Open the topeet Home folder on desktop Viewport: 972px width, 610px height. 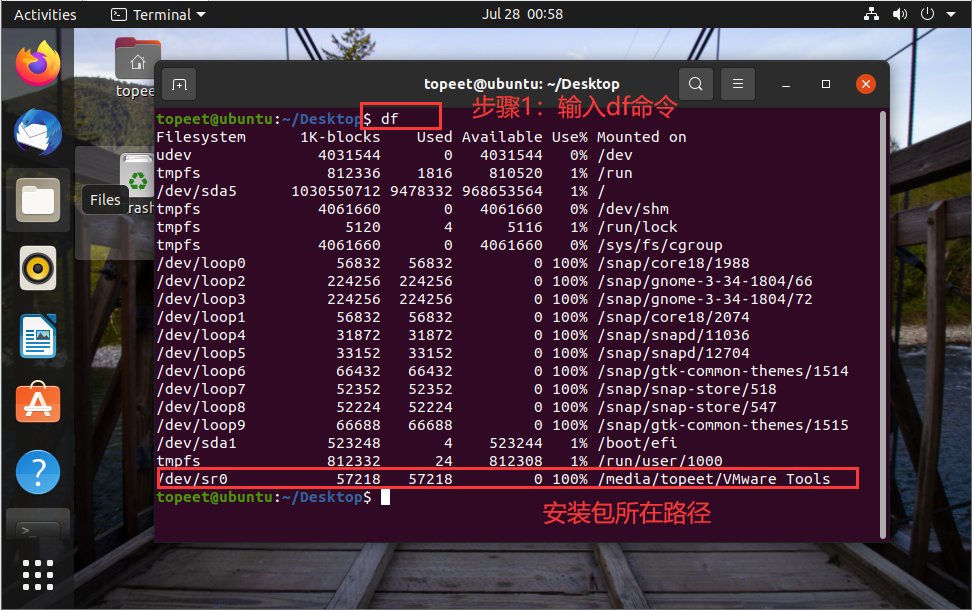(x=138, y=67)
